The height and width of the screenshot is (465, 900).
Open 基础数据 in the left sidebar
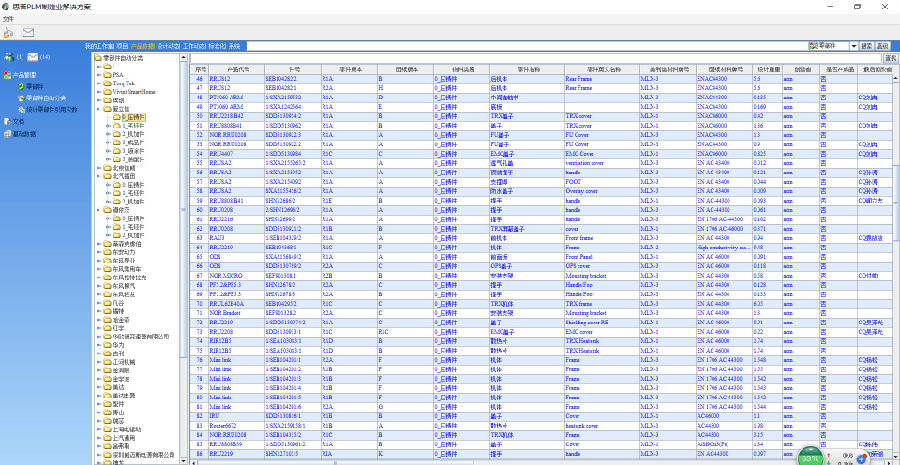[25, 134]
